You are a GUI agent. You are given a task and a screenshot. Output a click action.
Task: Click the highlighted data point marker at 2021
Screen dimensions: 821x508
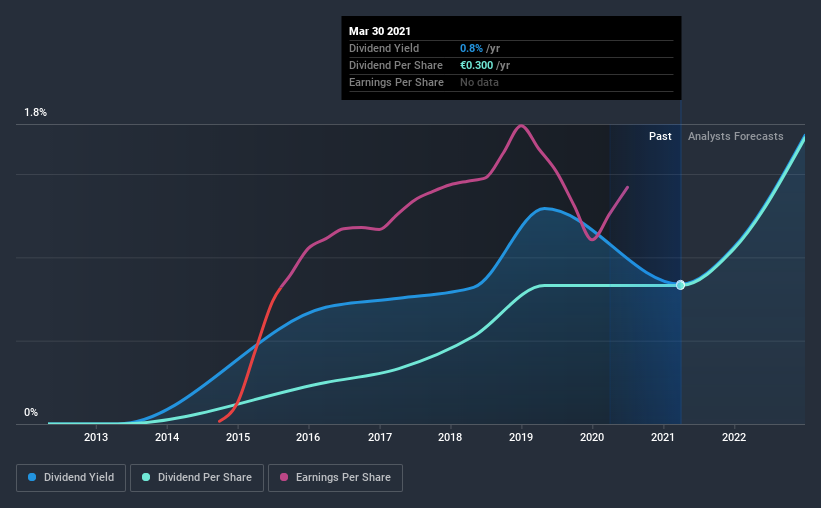[680, 285]
